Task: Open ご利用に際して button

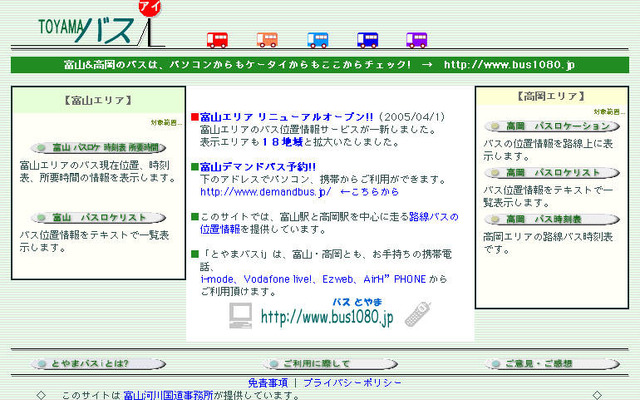Action: tap(330, 364)
